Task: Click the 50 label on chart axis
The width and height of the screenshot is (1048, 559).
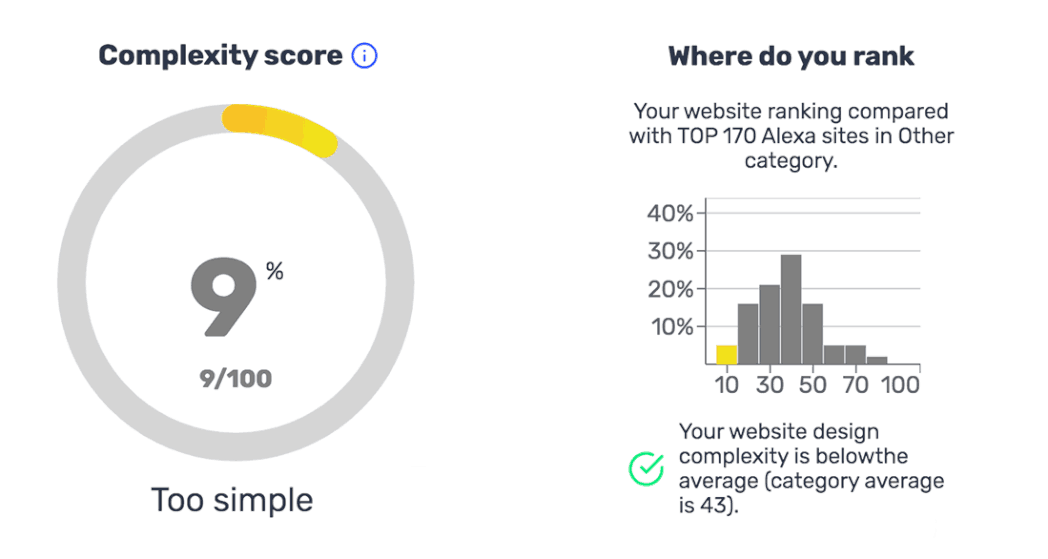Action: pyautogui.click(x=812, y=384)
